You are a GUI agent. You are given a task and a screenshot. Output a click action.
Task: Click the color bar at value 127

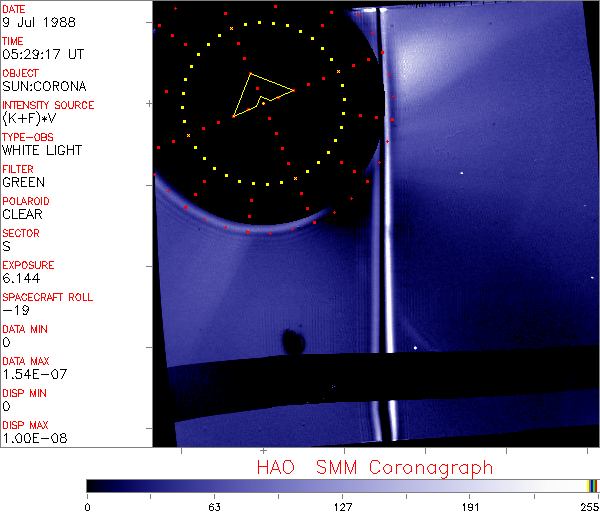[342, 485]
